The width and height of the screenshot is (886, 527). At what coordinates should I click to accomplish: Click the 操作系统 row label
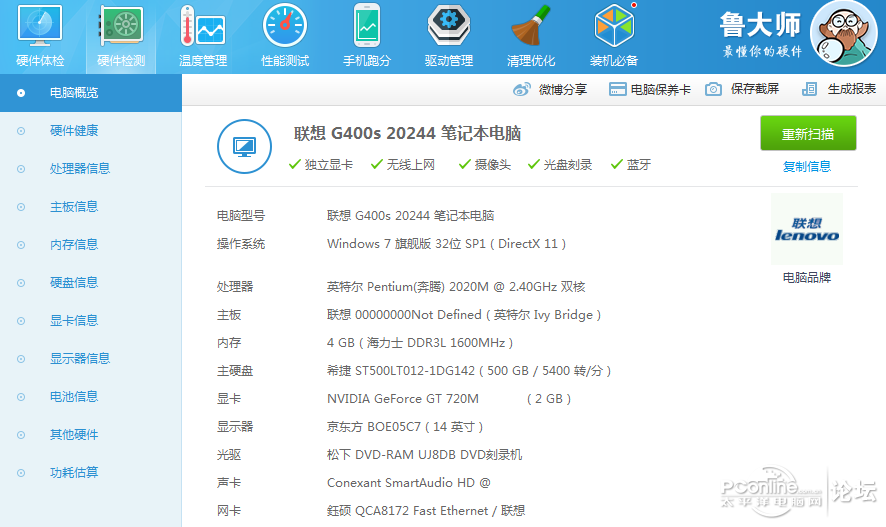point(241,243)
